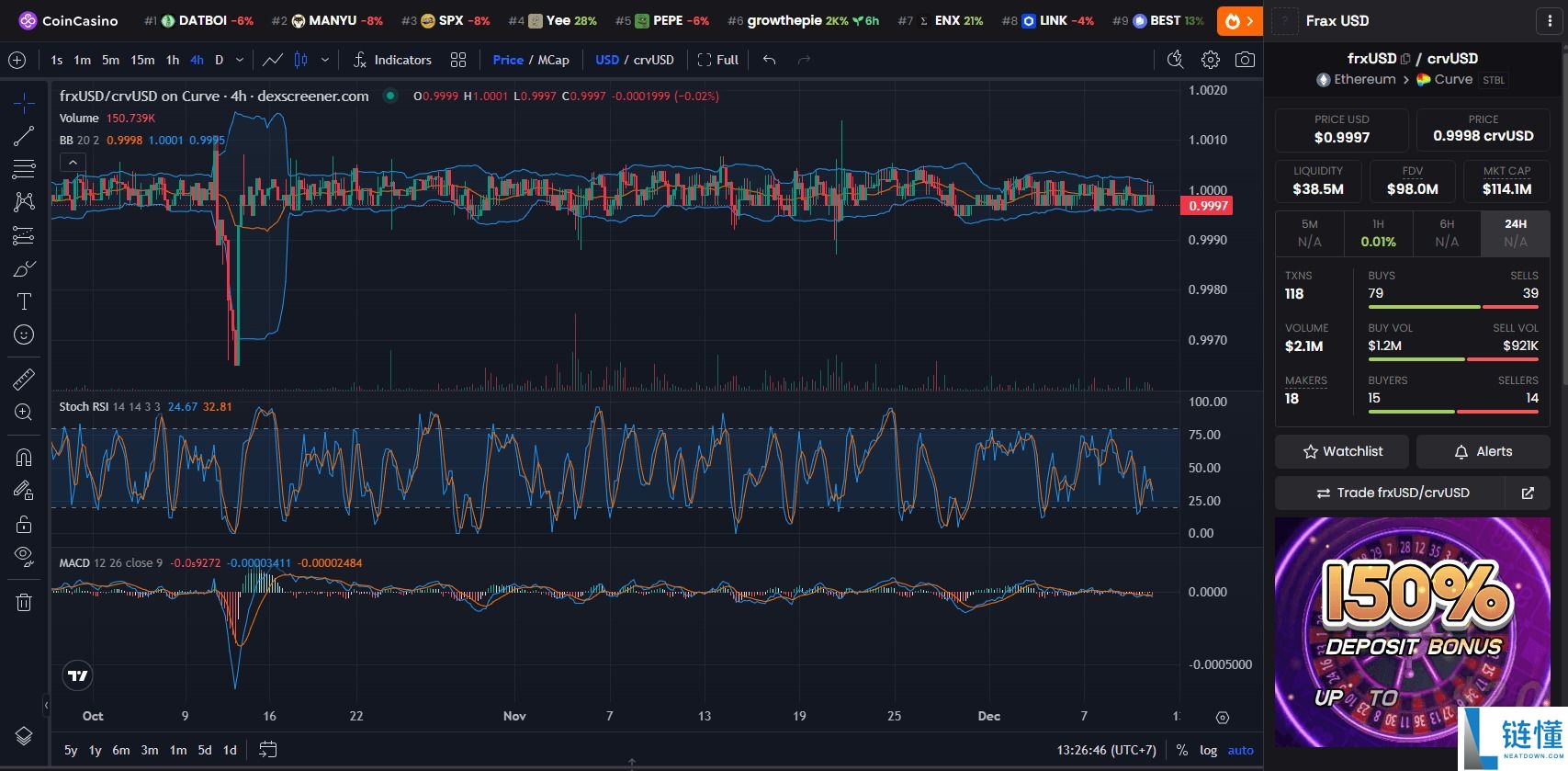Toggle lock all drawing tools

click(24, 524)
